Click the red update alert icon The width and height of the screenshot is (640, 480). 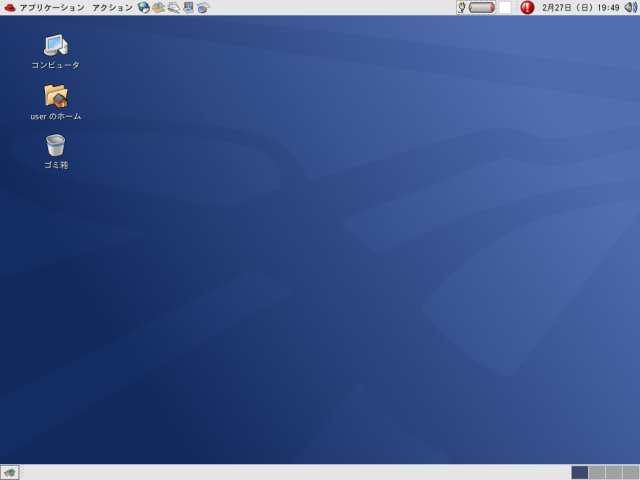527,7
